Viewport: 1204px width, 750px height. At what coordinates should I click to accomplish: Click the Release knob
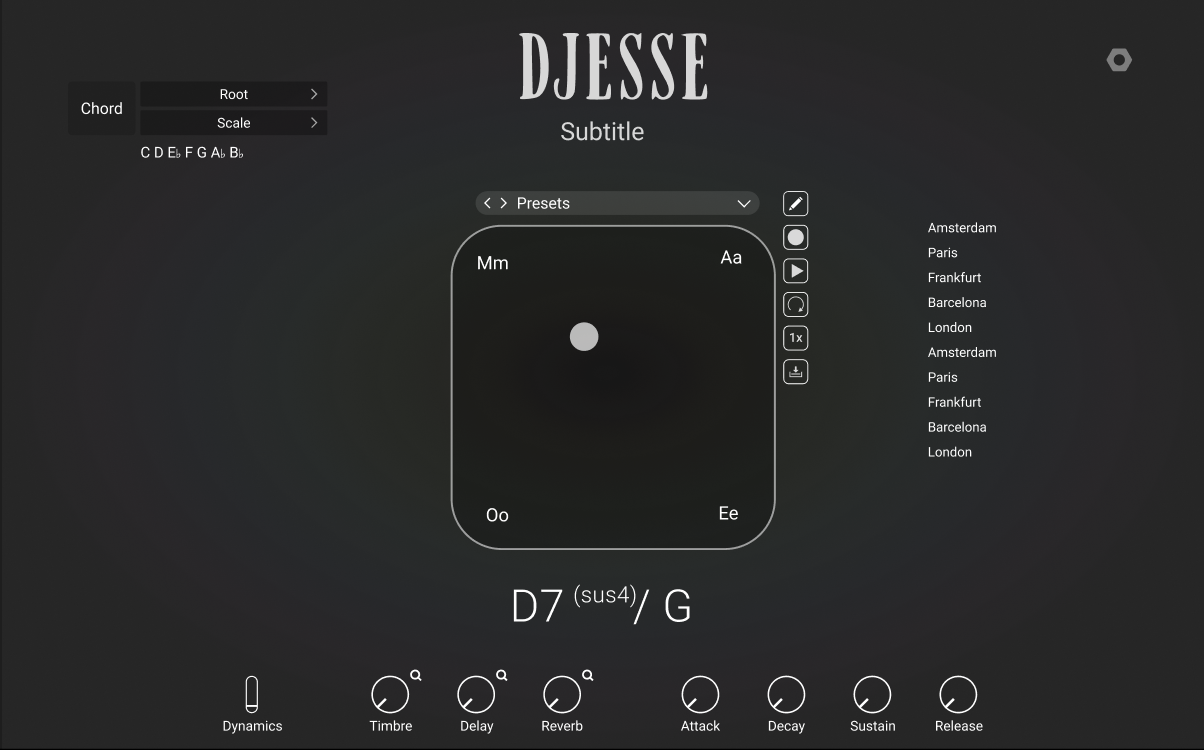(958, 695)
